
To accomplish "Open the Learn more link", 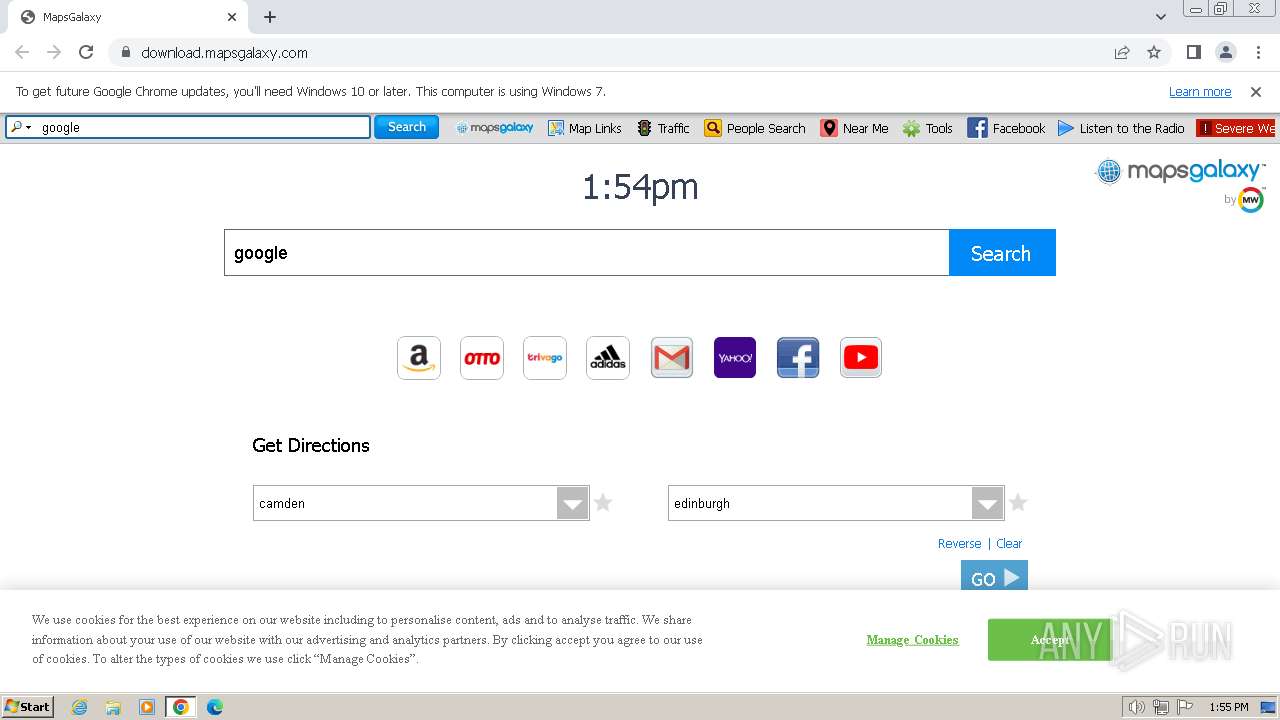I will click(1200, 92).
